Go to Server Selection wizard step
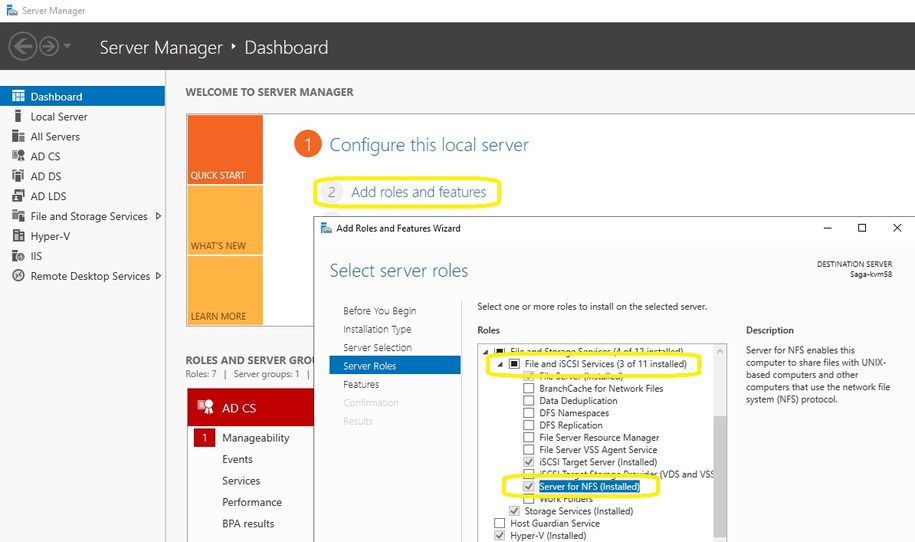The width and height of the screenshot is (915, 542). click(x=378, y=348)
